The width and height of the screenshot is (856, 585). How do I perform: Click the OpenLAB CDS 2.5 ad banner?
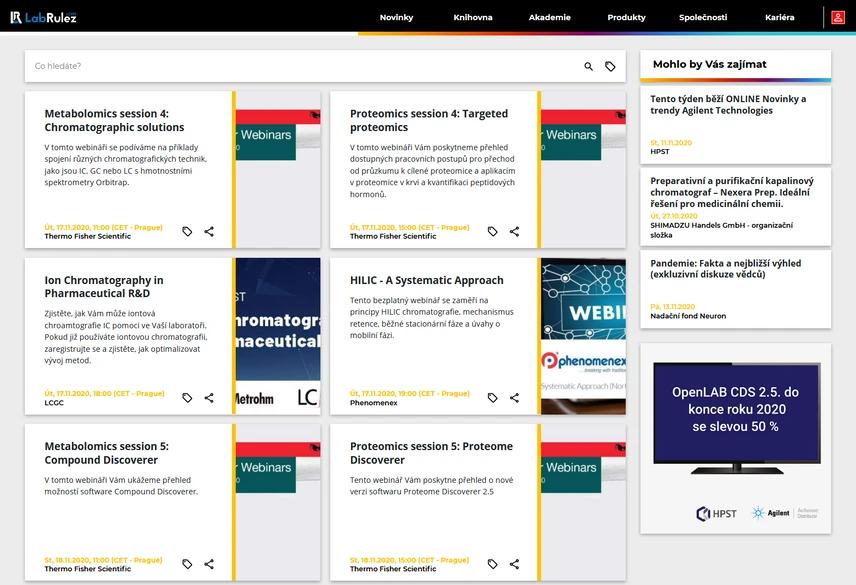pos(735,438)
